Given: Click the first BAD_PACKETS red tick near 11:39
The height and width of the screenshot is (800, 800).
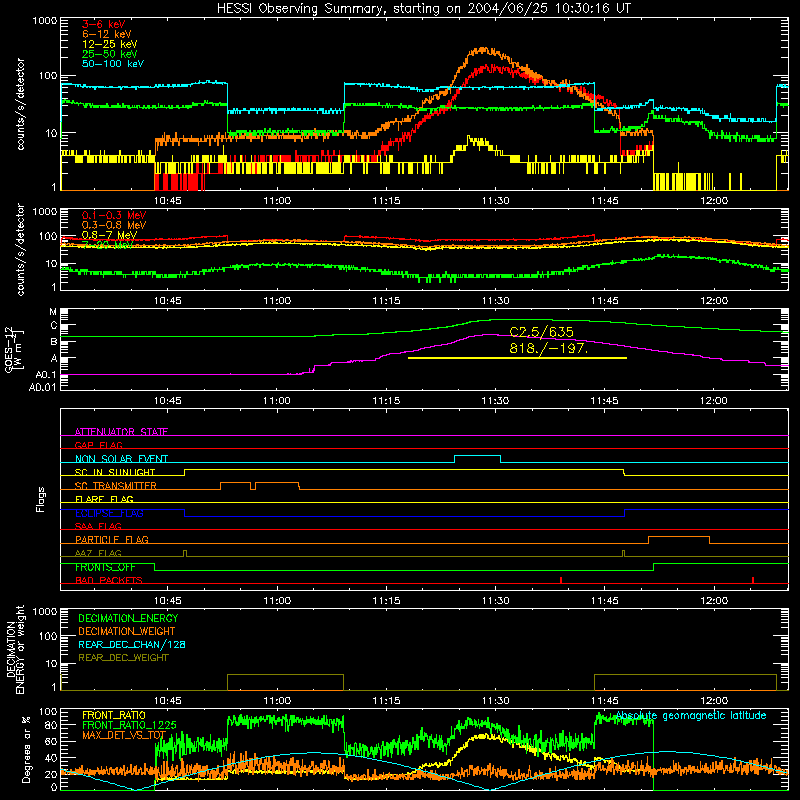Looking at the screenshot, I should 561,580.
